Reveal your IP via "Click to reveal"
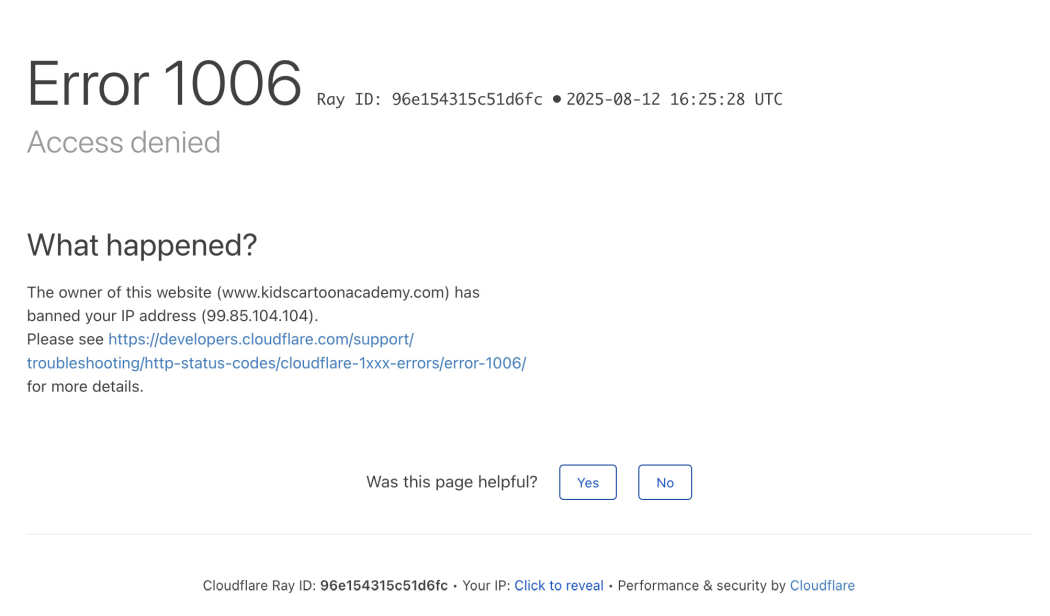The image size is (1050, 616). click(x=559, y=586)
